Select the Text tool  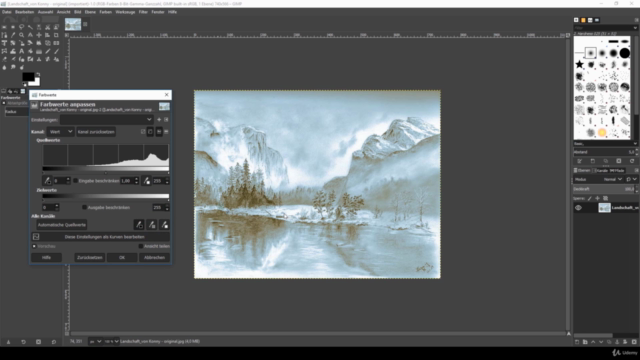click(21, 51)
